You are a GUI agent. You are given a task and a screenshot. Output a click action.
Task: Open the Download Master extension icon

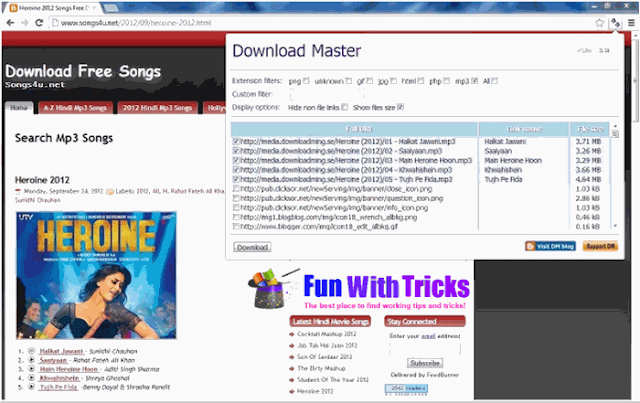615,23
